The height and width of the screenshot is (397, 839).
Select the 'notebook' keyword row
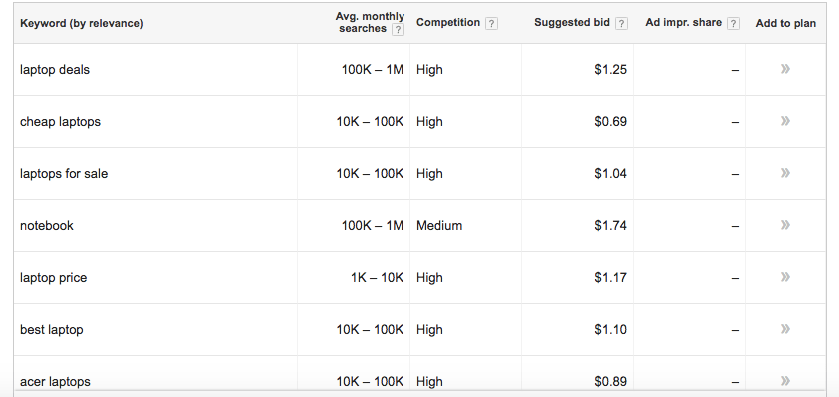420,225
